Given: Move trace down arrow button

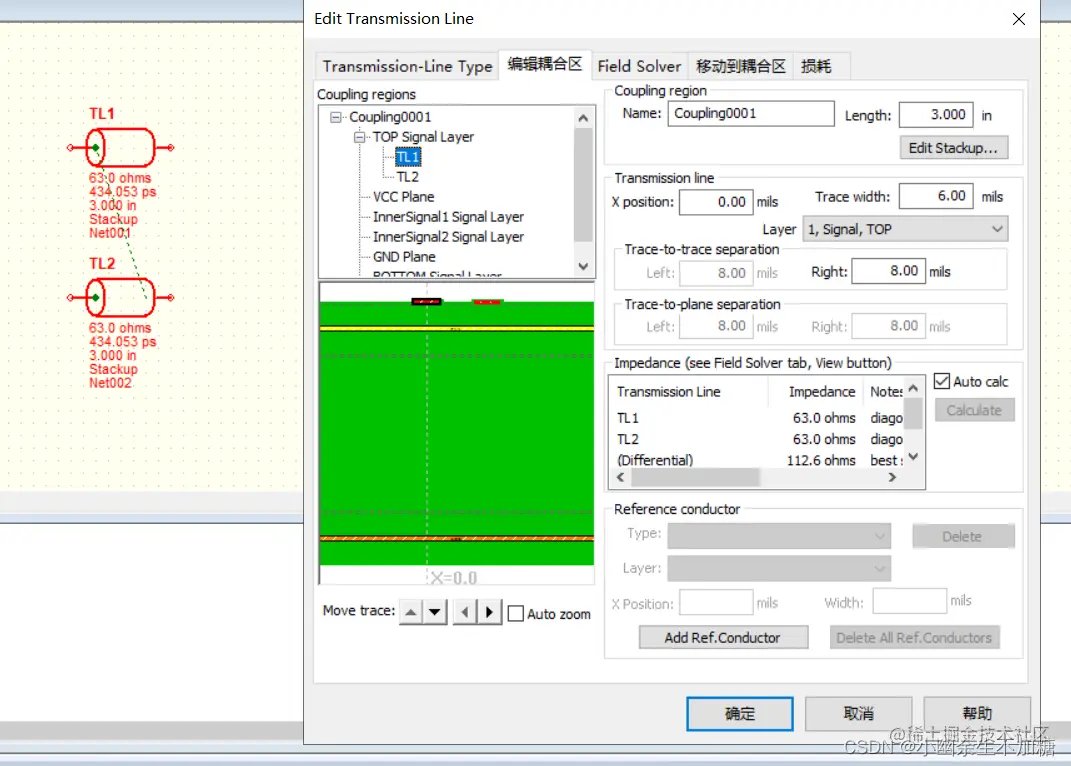Looking at the screenshot, I should point(434,612).
